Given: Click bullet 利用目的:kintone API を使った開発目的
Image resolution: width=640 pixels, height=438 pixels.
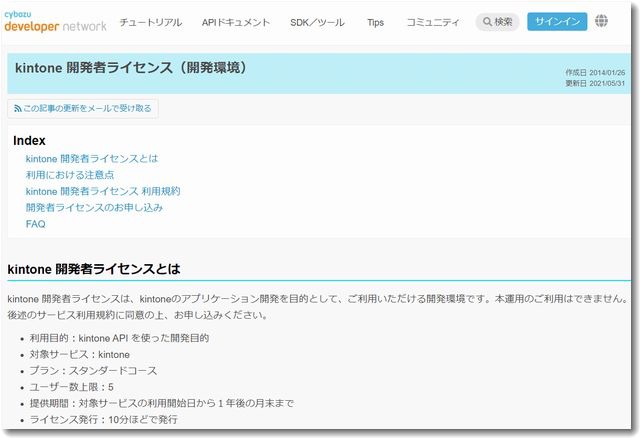Looking at the screenshot, I should click(119, 338).
